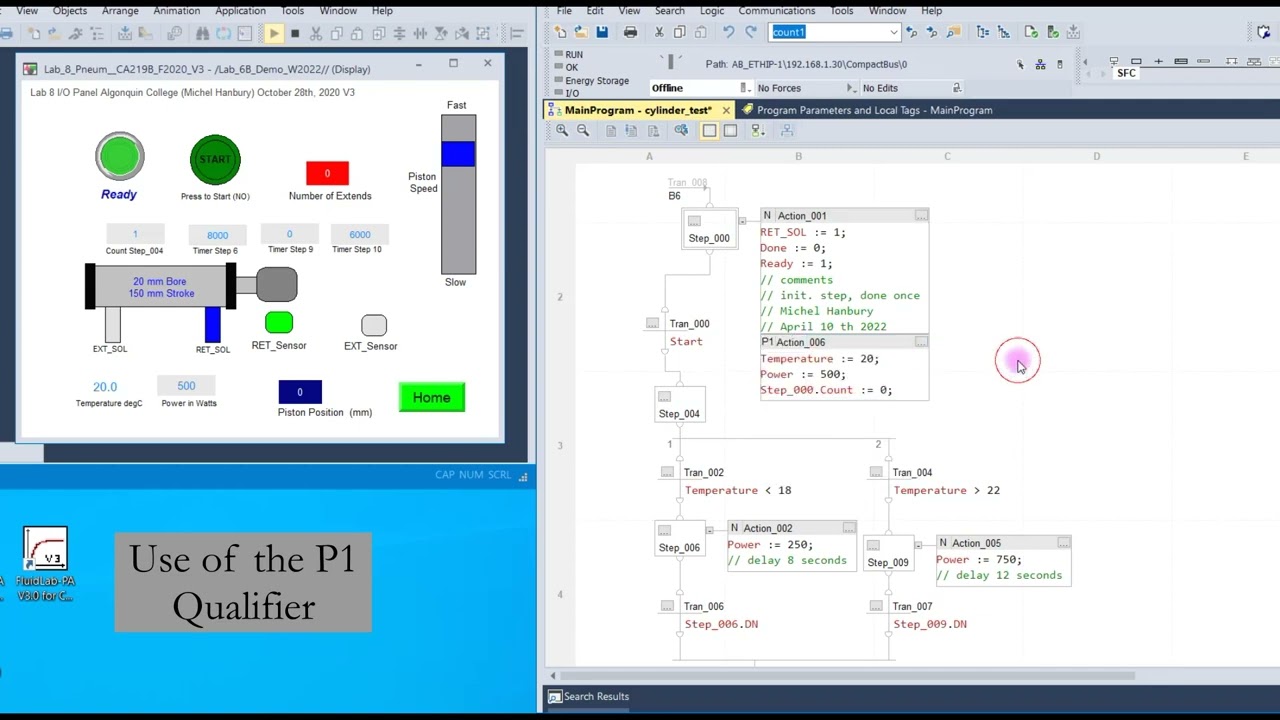Open the No Edits lock dropdown

[956, 88]
